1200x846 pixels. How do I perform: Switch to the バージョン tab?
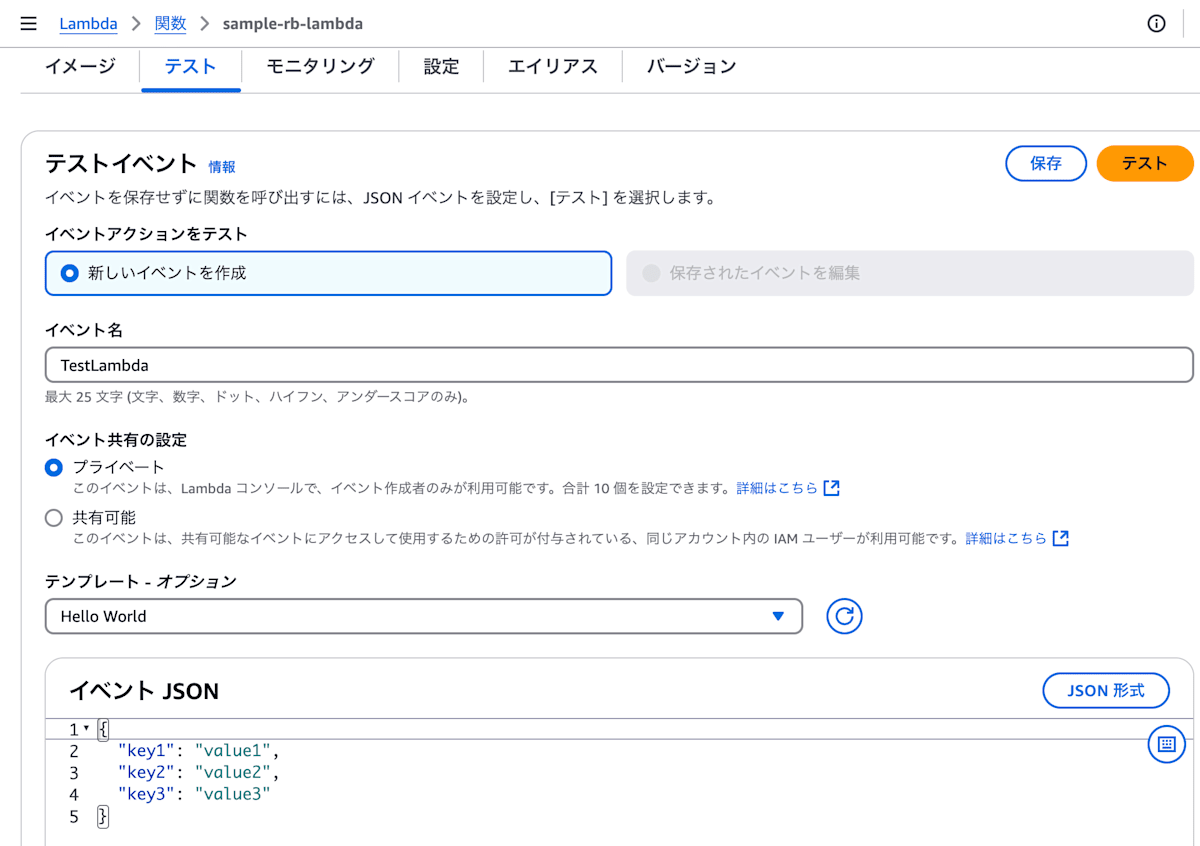(x=691, y=66)
